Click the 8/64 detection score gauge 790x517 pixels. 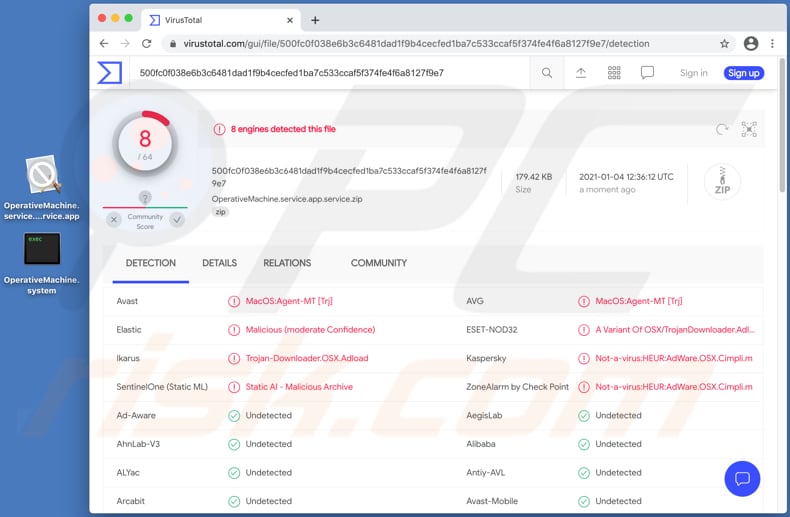pyautogui.click(x=145, y=144)
